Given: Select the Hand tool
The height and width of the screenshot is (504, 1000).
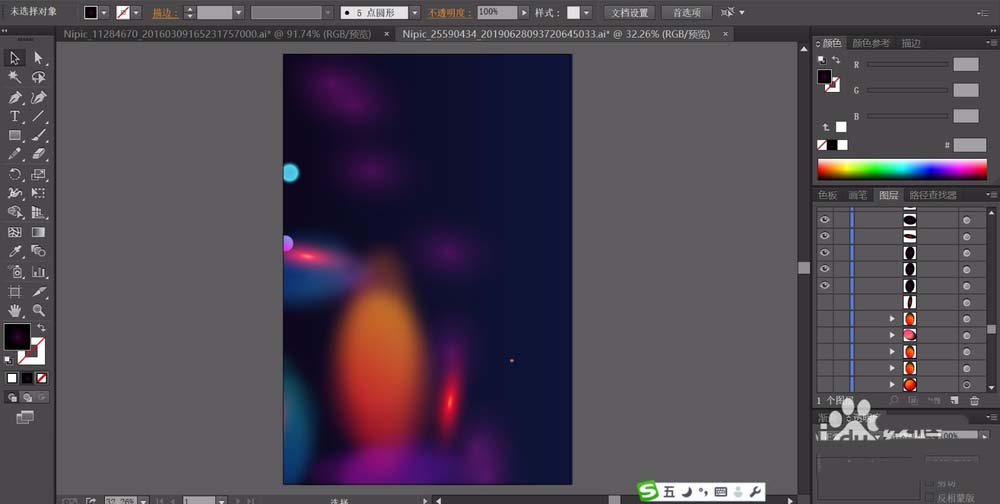Looking at the screenshot, I should click(x=15, y=311).
